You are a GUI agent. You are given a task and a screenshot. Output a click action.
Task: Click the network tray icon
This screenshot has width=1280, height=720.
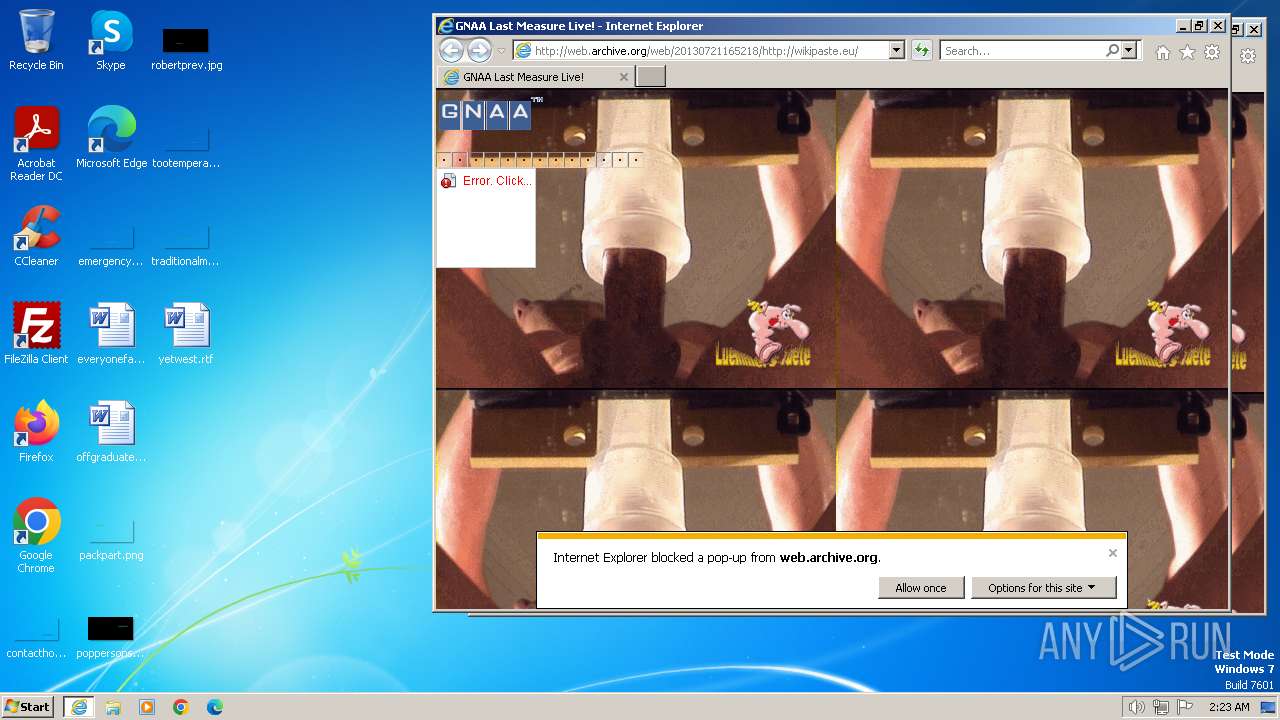(1161, 707)
